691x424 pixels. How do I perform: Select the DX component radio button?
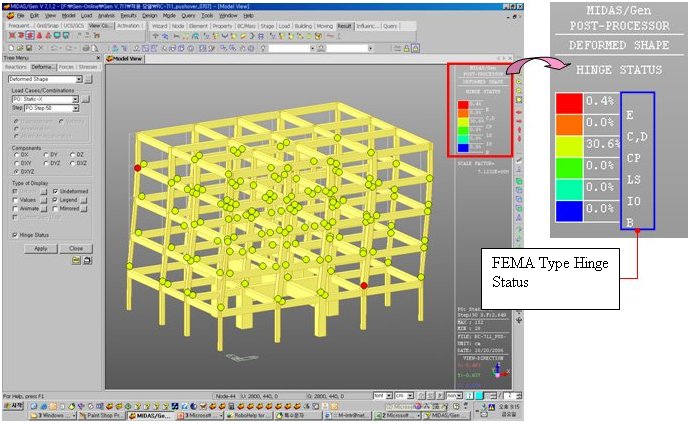tap(17, 155)
